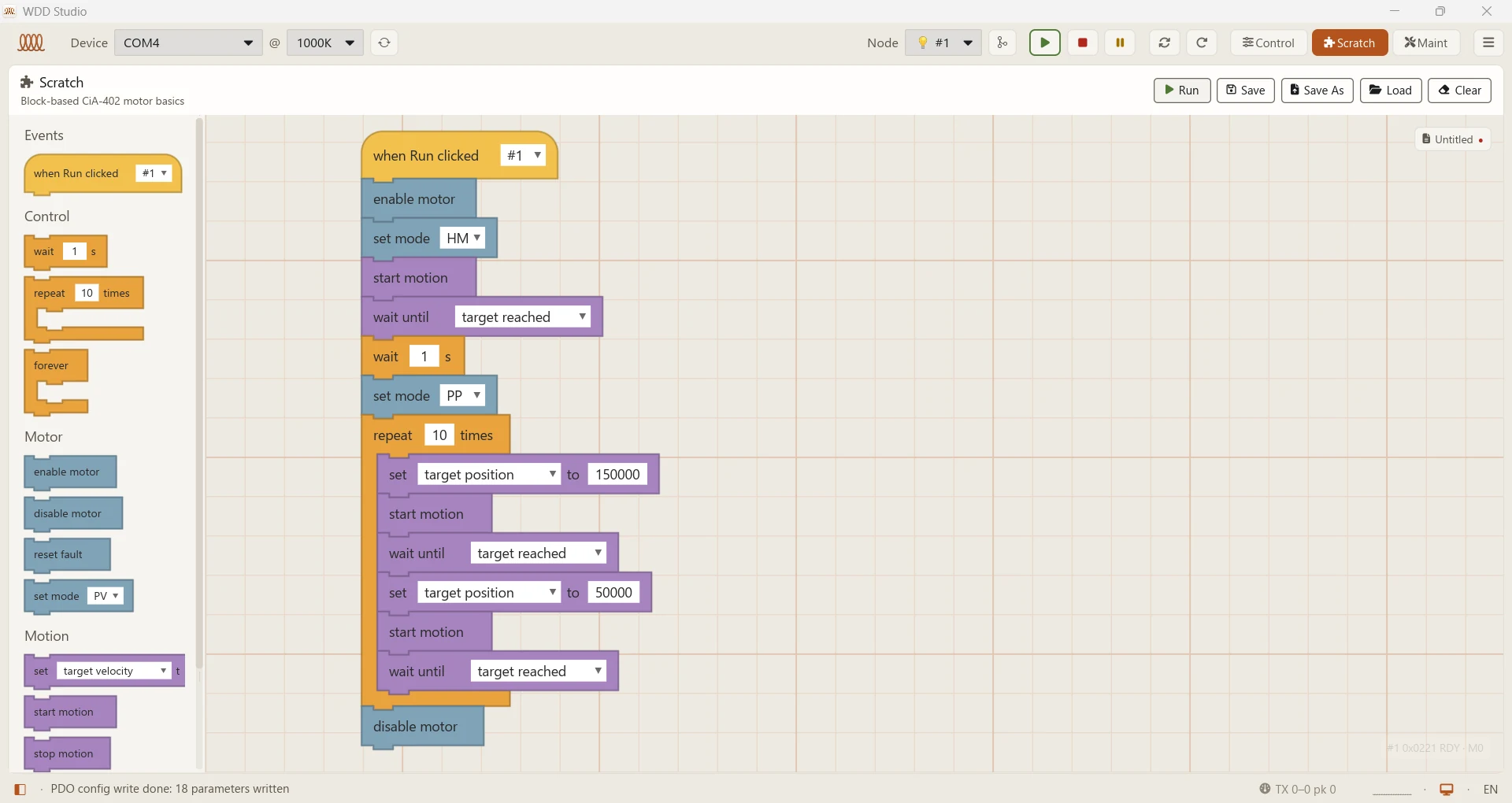This screenshot has height=803, width=1512.
Task: Click the TX globe icon in the status bar
Action: pos(1265,789)
